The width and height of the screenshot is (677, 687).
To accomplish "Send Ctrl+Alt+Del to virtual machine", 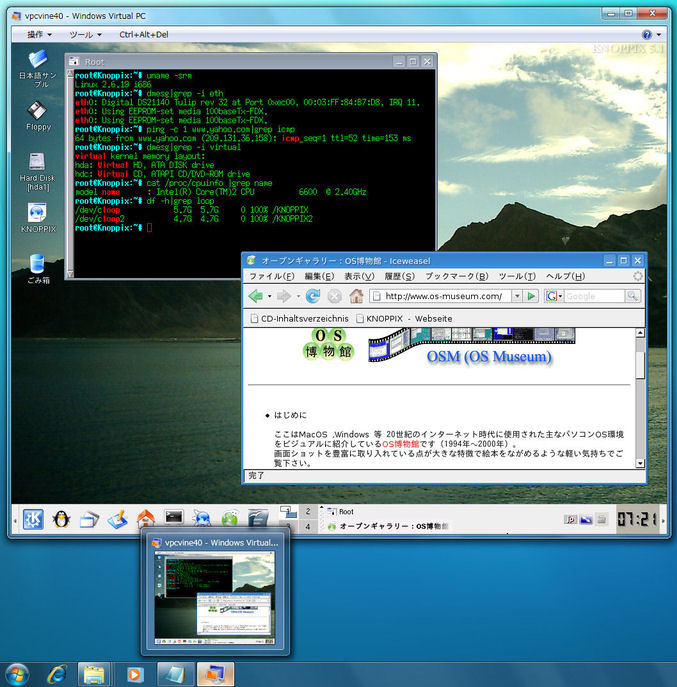I will click(144, 34).
